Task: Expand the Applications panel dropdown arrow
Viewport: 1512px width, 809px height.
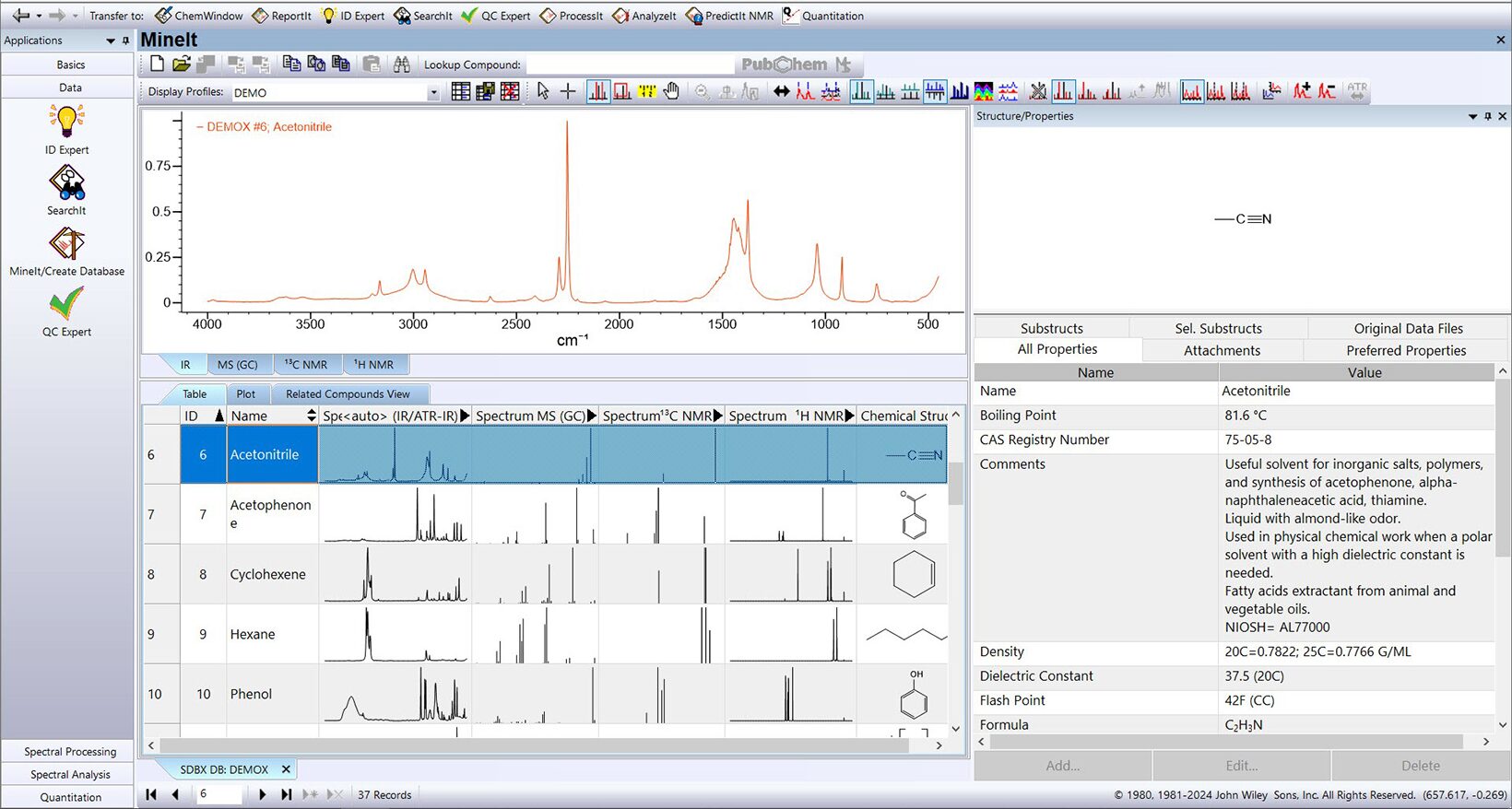Action: (x=111, y=41)
